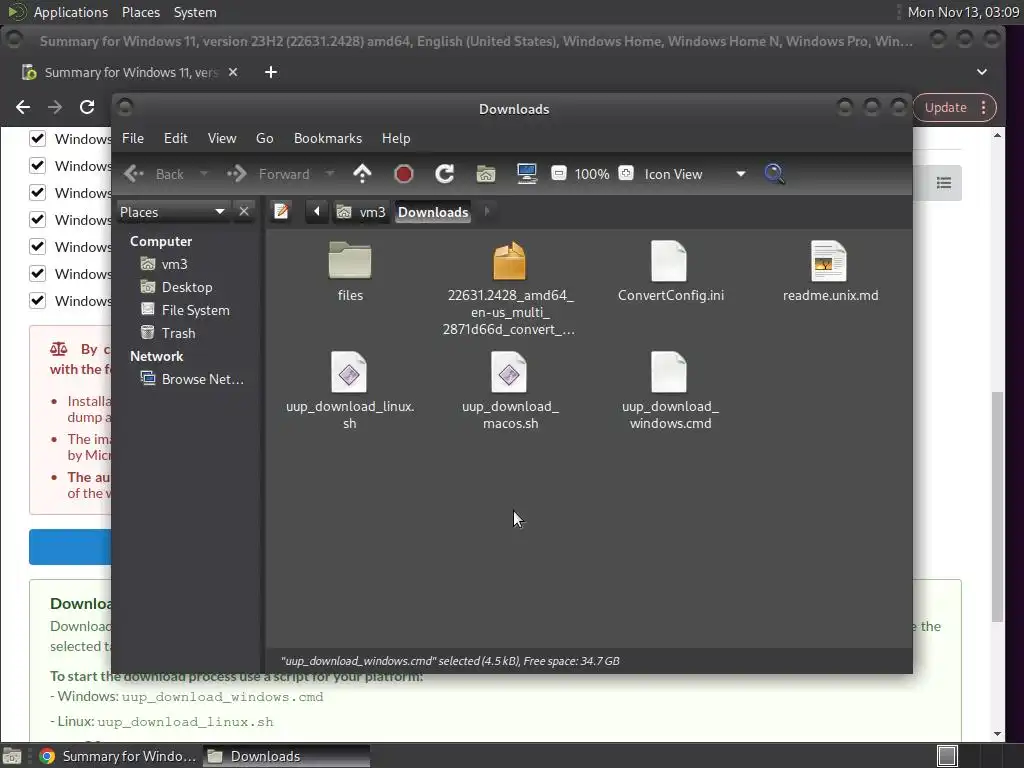The width and height of the screenshot is (1024, 768).
Task: Expand Forward history dropdown arrow
Action: (330, 174)
